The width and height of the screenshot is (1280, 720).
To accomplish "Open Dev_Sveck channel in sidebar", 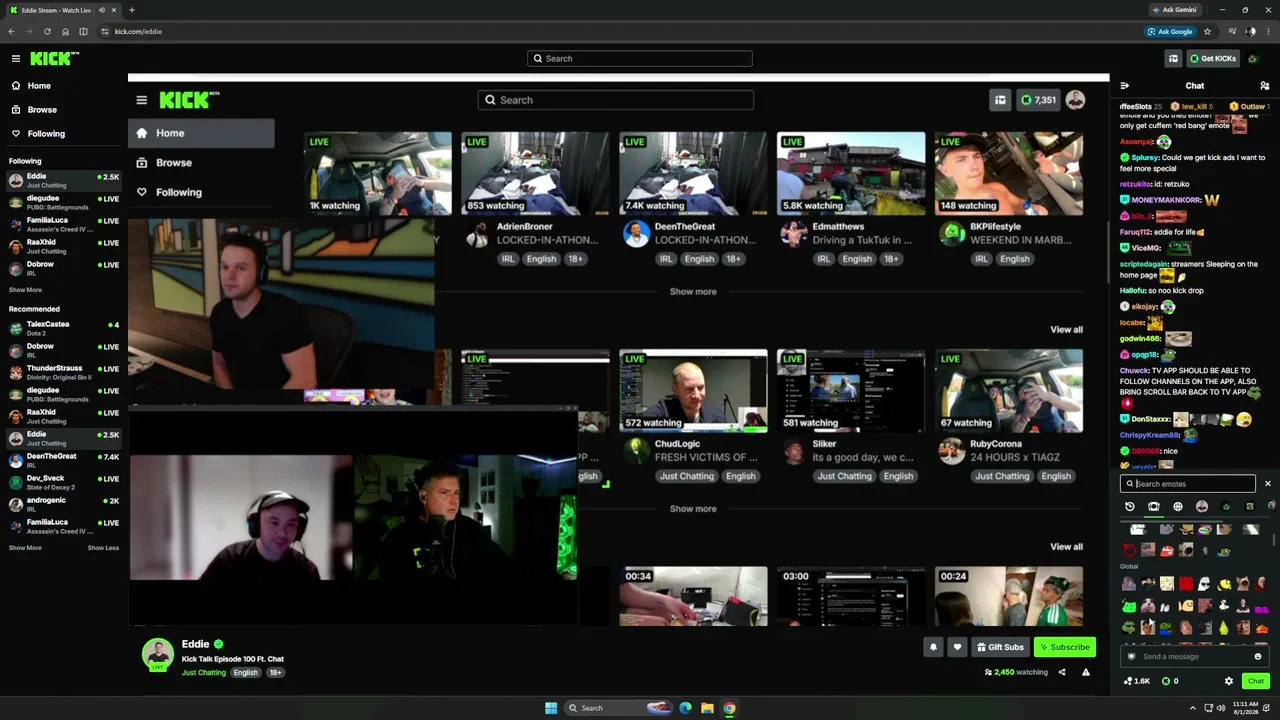I will pyautogui.click(x=64, y=482).
